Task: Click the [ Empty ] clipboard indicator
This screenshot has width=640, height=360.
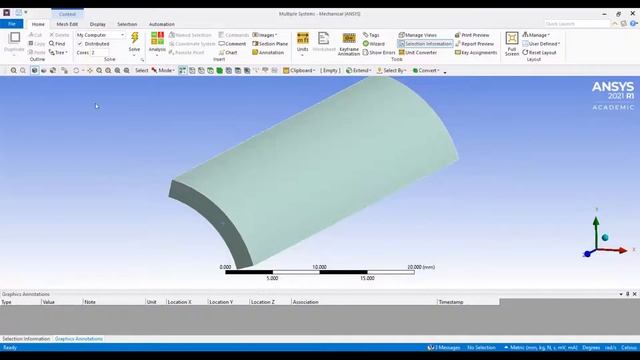Action: click(330, 71)
